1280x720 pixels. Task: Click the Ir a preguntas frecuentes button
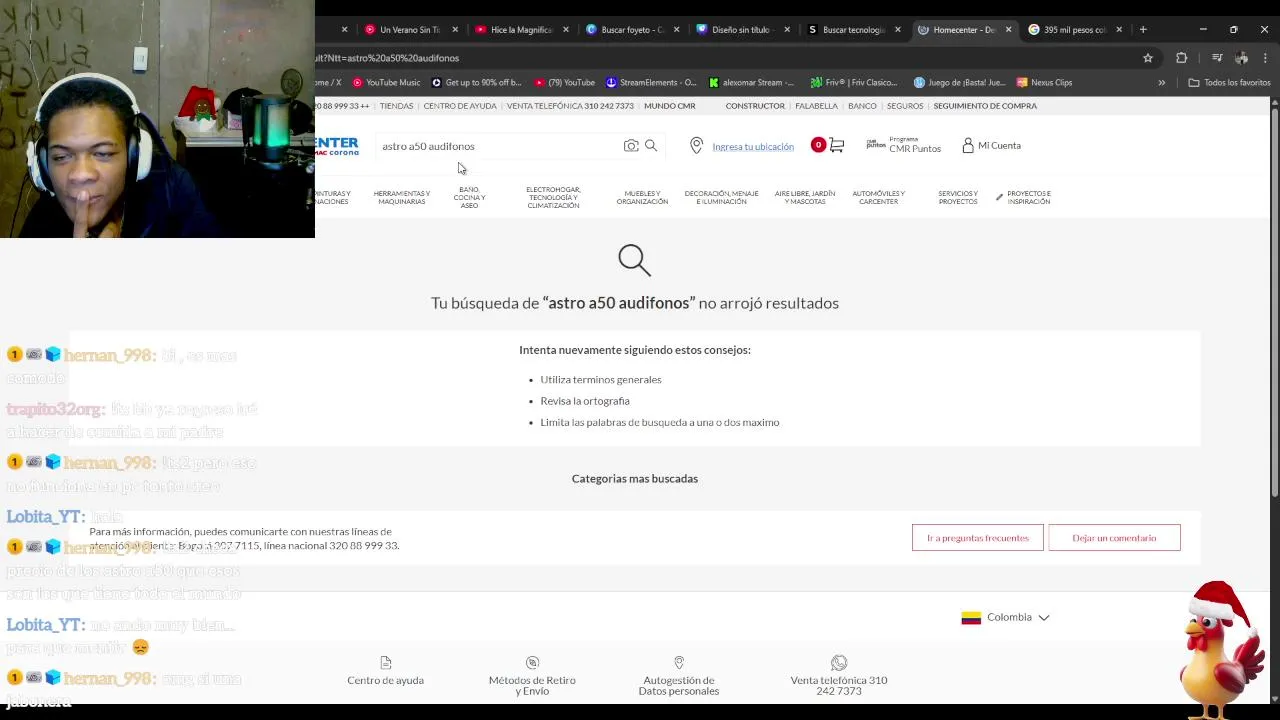[x=978, y=538]
